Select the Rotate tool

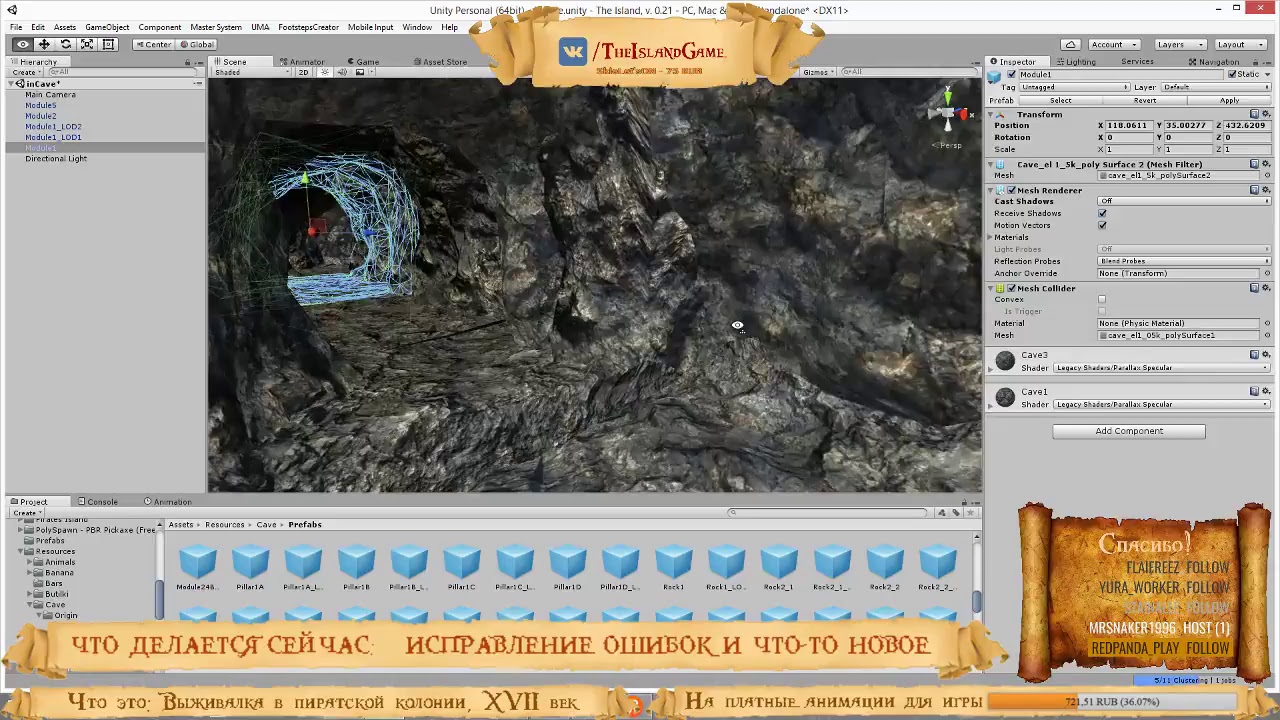click(66, 44)
